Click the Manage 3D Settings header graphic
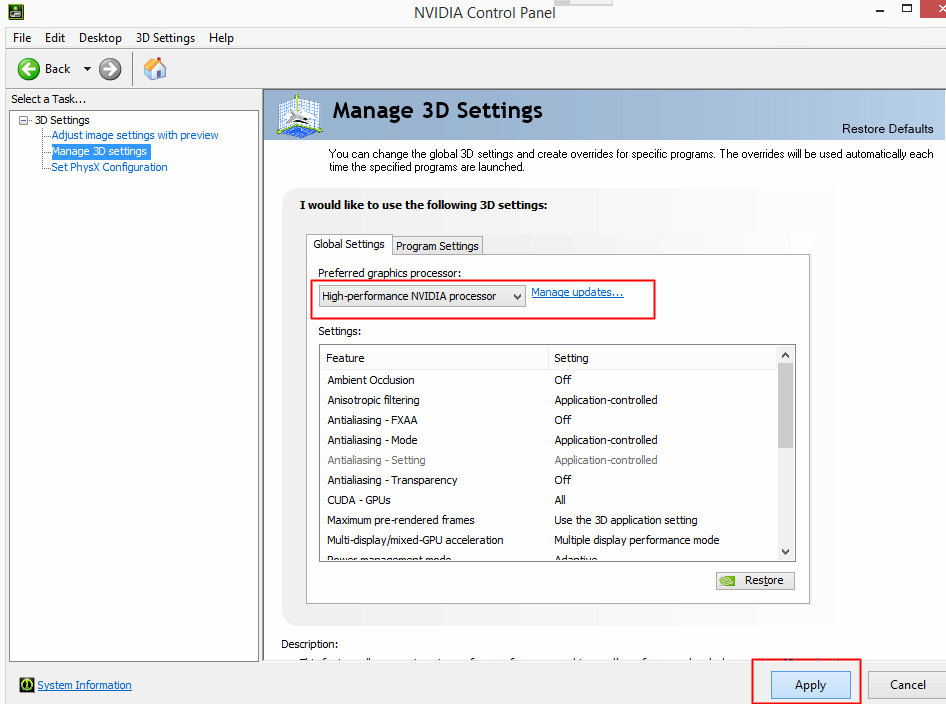Viewport: 946px width, 704px height. coord(299,115)
